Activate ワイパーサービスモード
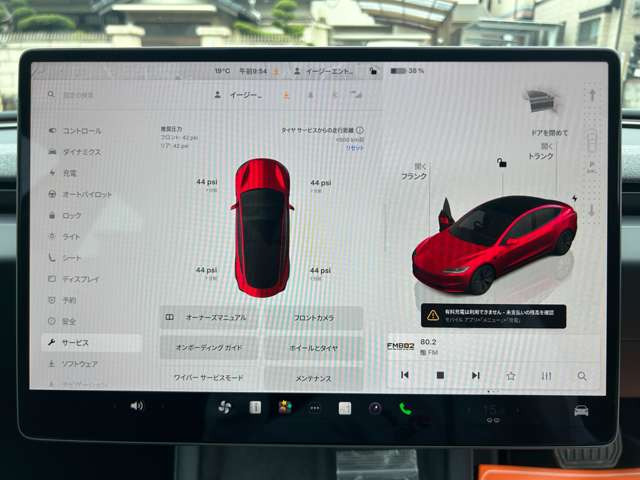The image size is (640, 480). [x=209, y=378]
